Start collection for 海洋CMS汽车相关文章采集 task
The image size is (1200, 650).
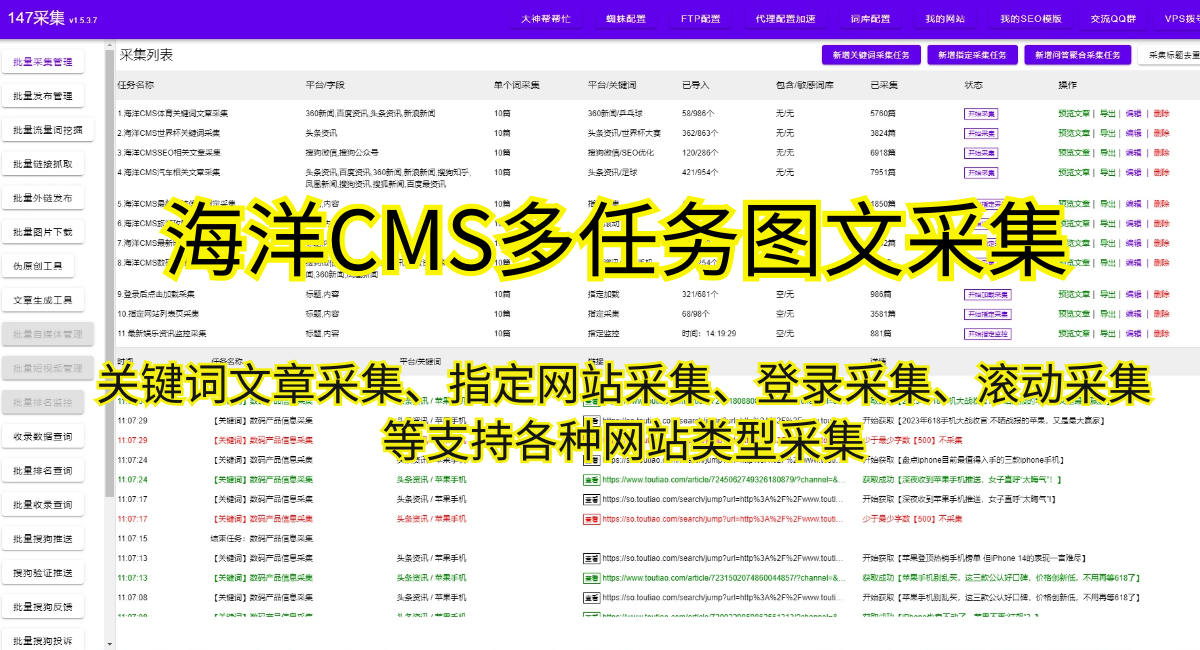point(981,172)
